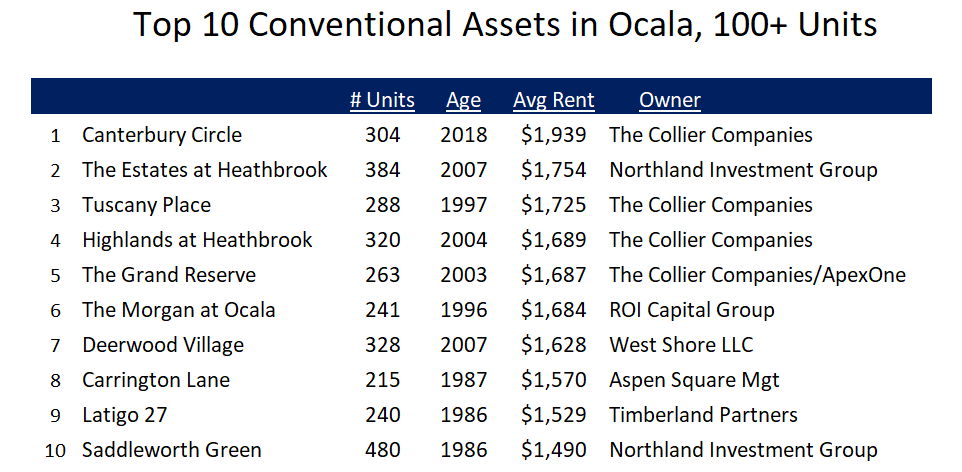Click the Timberland Partners owner entry

[x=704, y=415]
